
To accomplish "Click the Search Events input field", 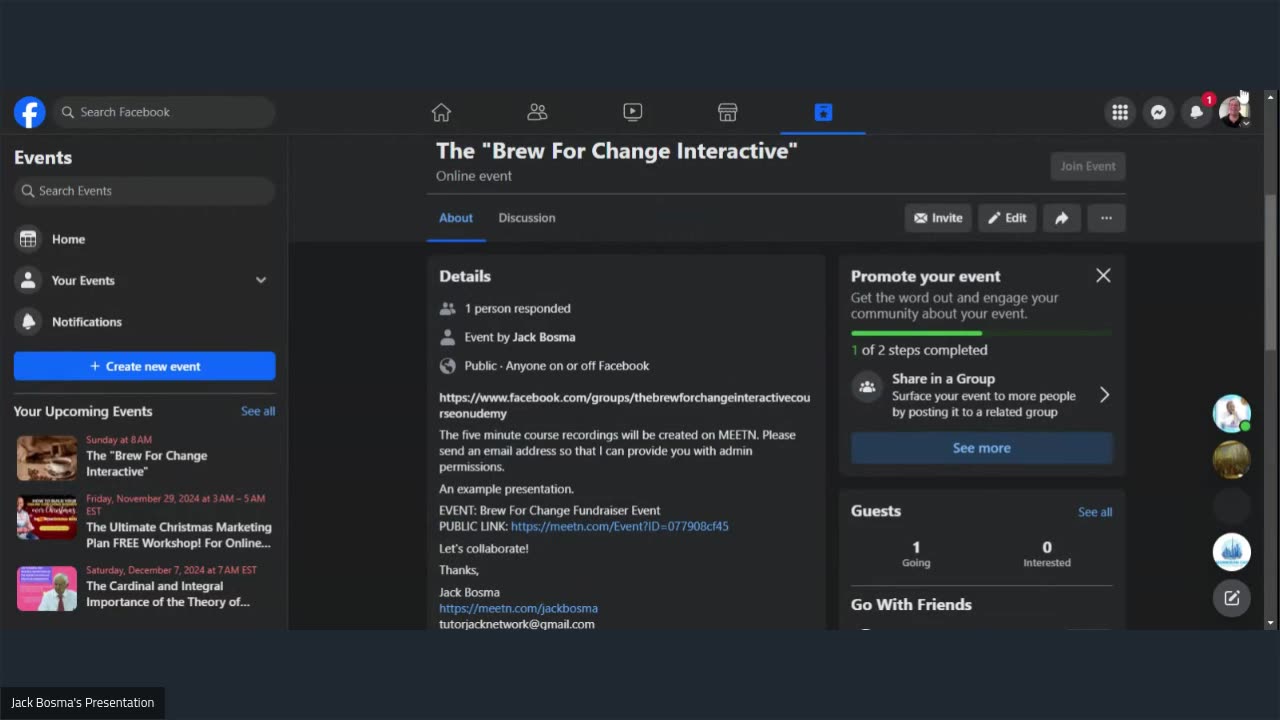I will [x=145, y=191].
